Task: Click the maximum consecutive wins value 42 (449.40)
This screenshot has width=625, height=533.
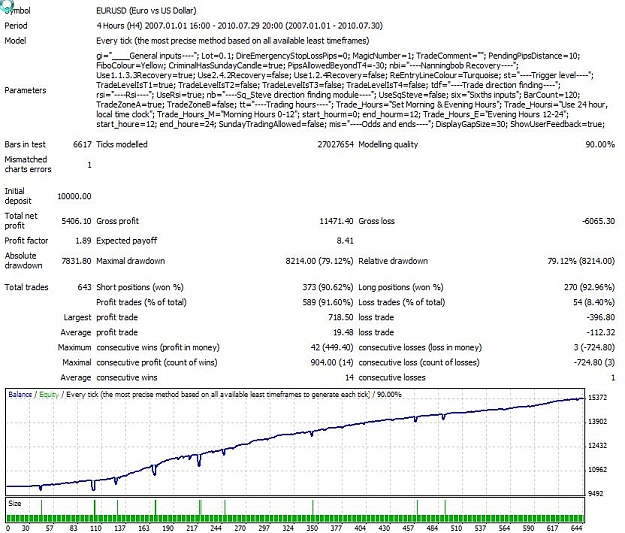Action: 332,347
